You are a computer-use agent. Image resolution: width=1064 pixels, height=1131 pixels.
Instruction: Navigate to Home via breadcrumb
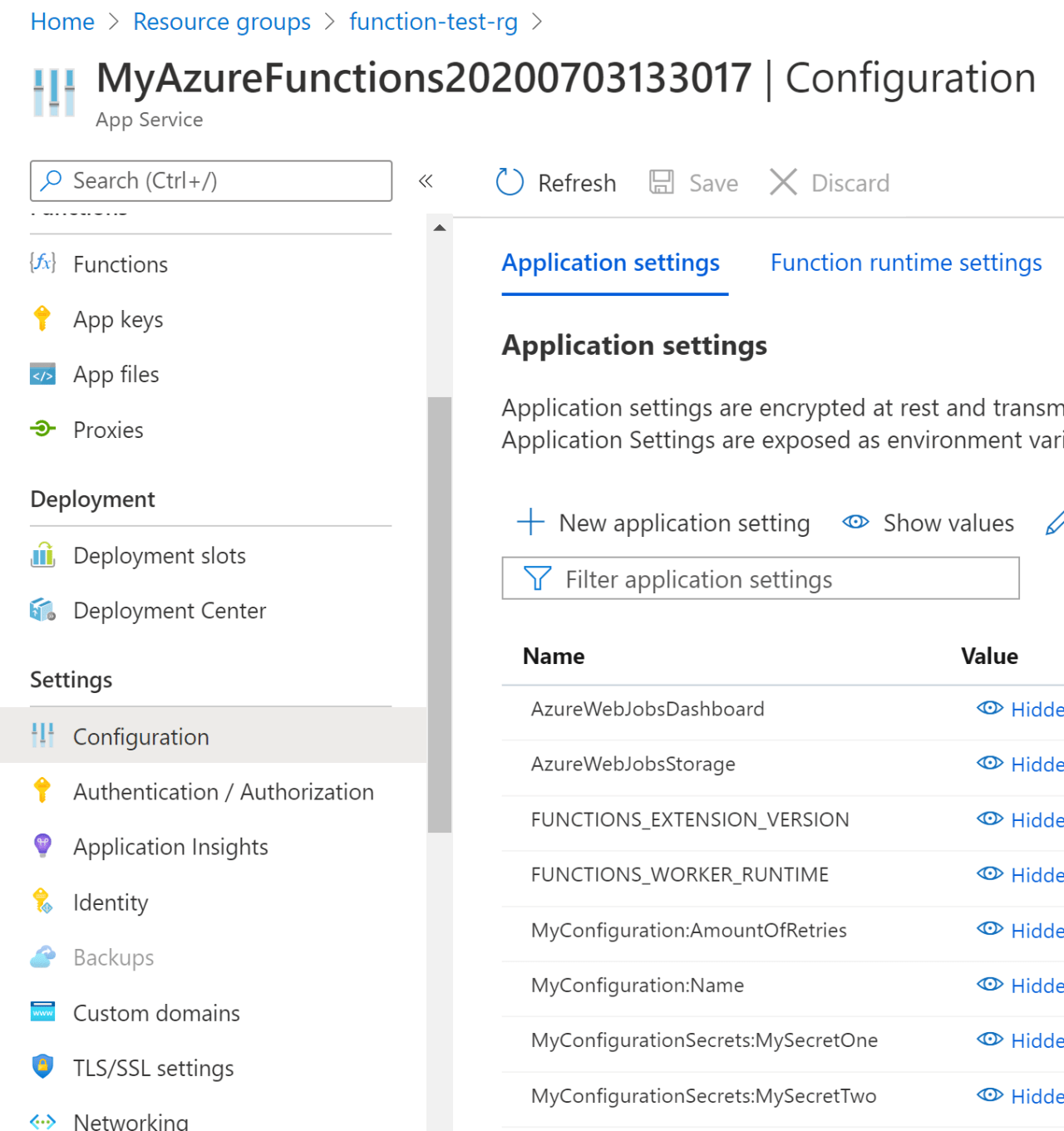pos(62,21)
